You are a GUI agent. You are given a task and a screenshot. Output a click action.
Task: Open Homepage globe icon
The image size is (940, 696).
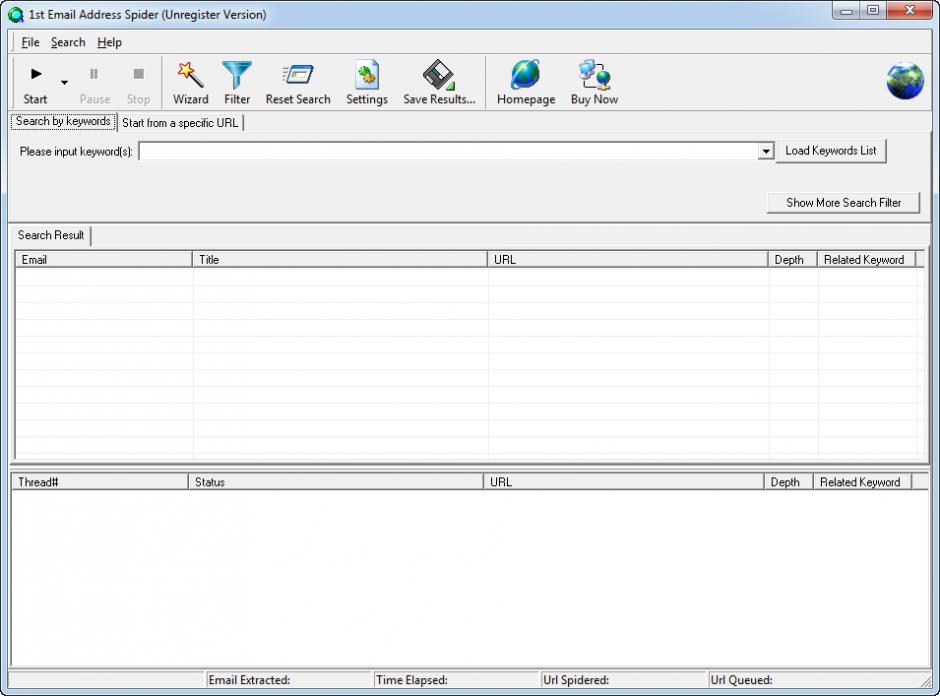(526, 75)
